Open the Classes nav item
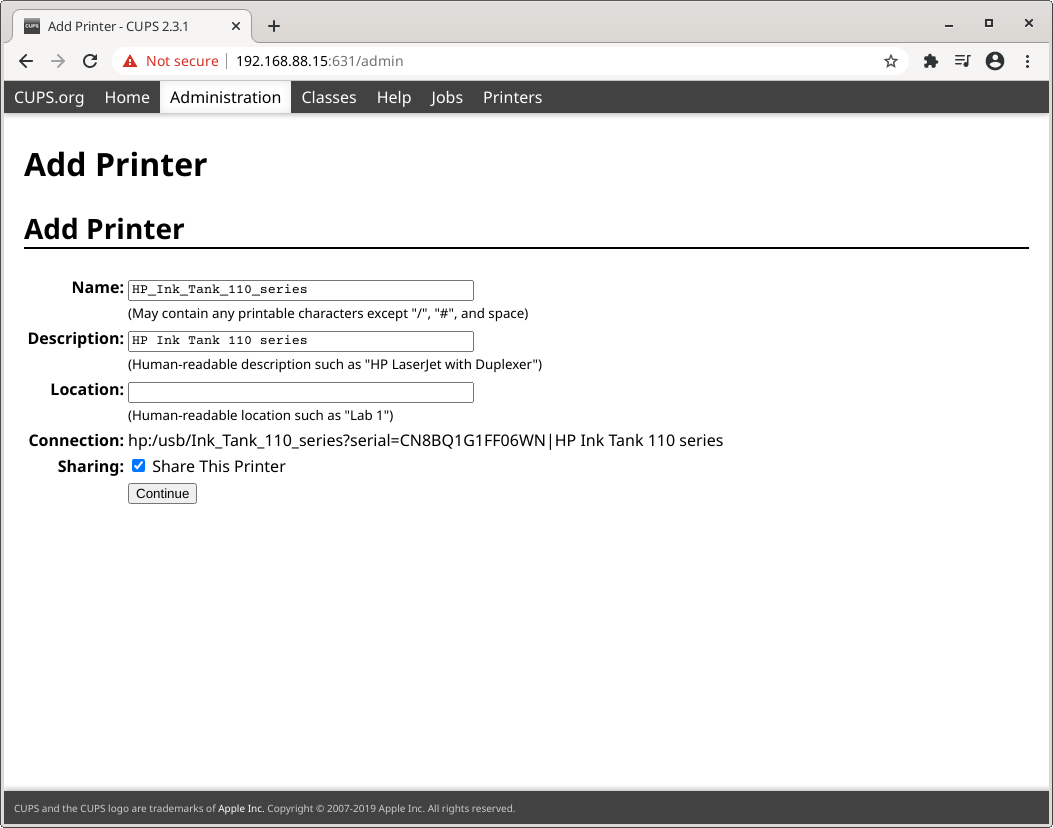 (x=328, y=97)
